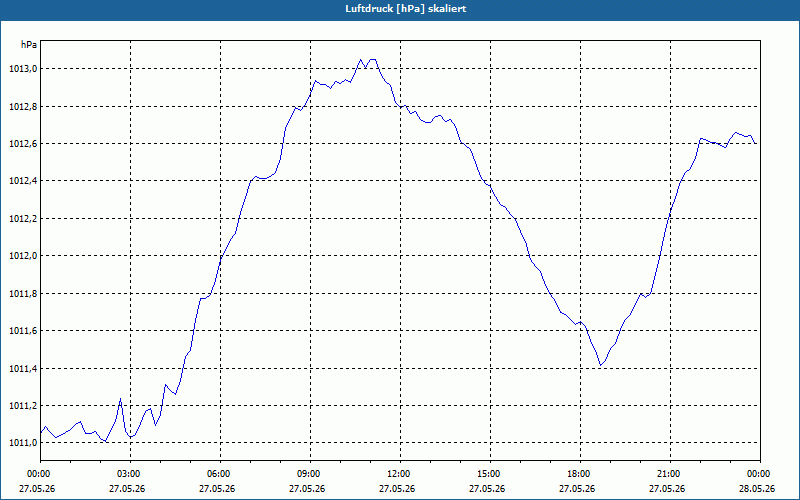
Task: Select the 1012,6 y-axis label
Action: (x=23, y=144)
